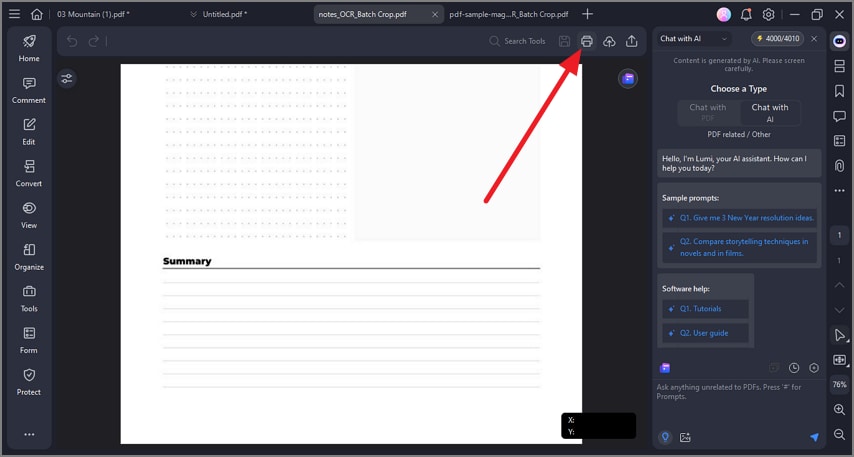Go to the next page arrow

point(839,310)
